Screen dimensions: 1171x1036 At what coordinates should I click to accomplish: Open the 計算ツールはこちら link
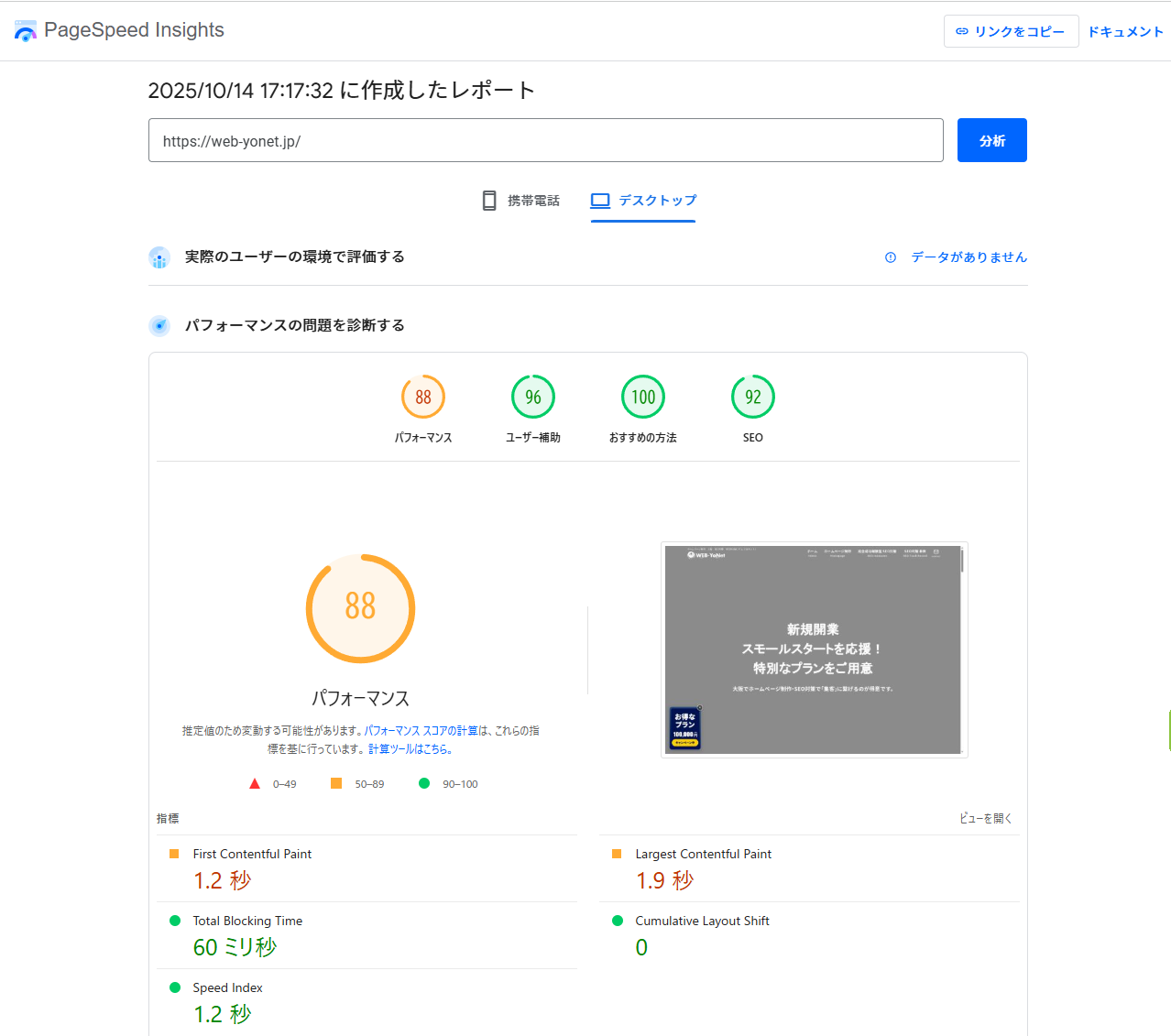coord(410,749)
